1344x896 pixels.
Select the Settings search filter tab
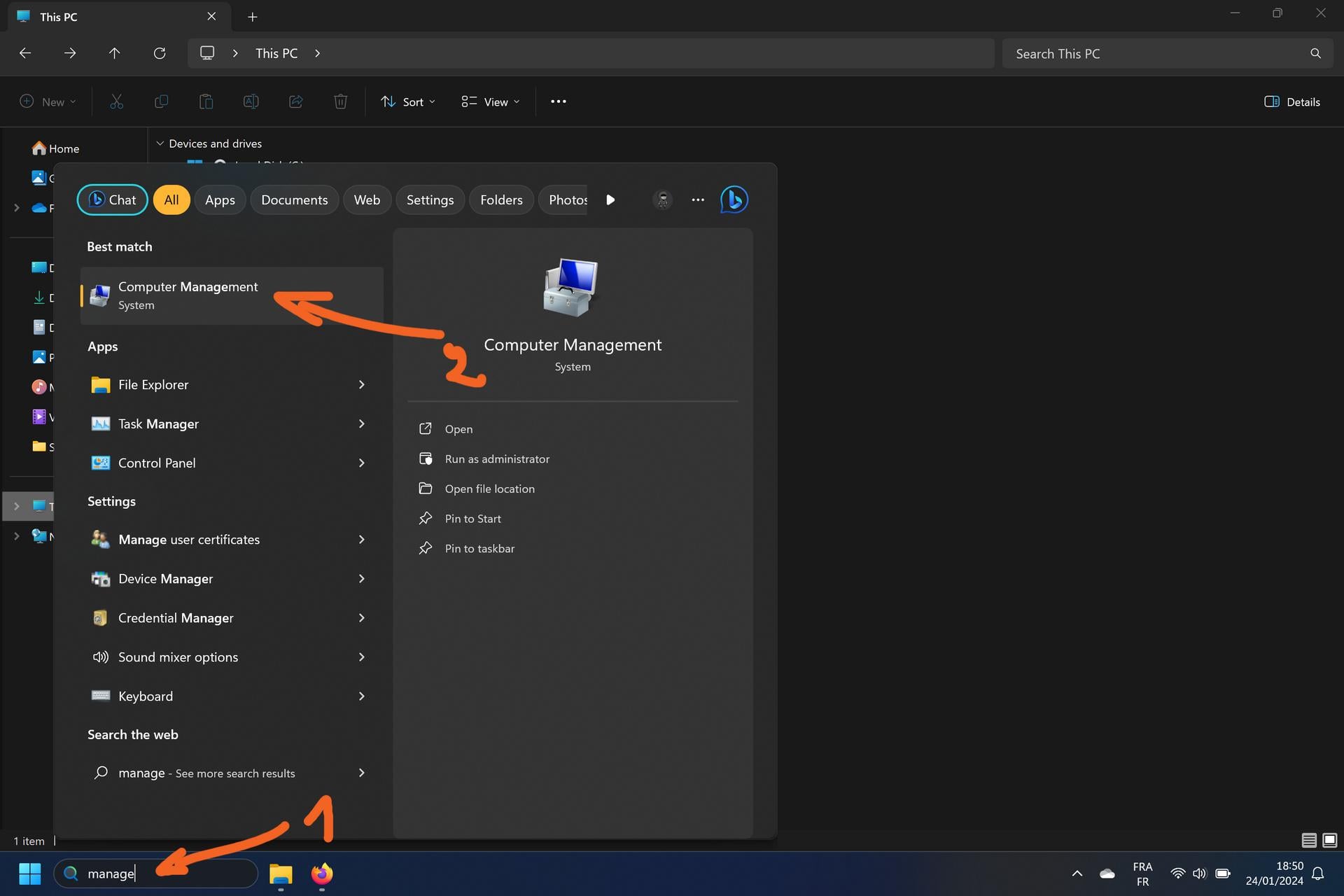(x=430, y=199)
